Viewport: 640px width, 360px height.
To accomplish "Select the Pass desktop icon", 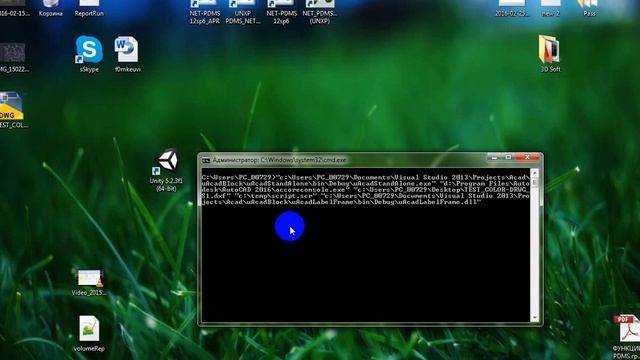I will click(589, 8).
